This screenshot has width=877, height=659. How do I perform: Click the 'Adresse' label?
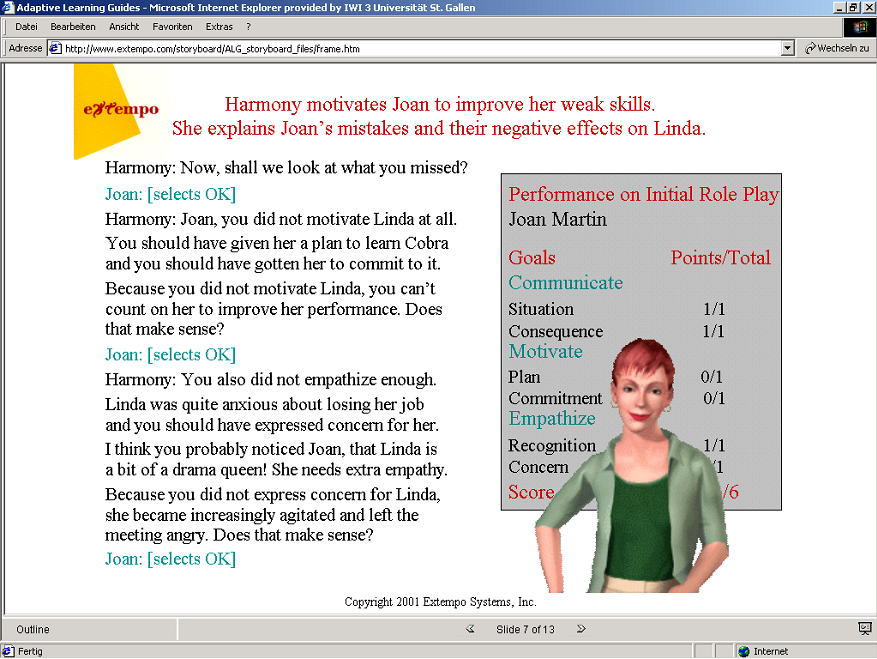tap(25, 49)
